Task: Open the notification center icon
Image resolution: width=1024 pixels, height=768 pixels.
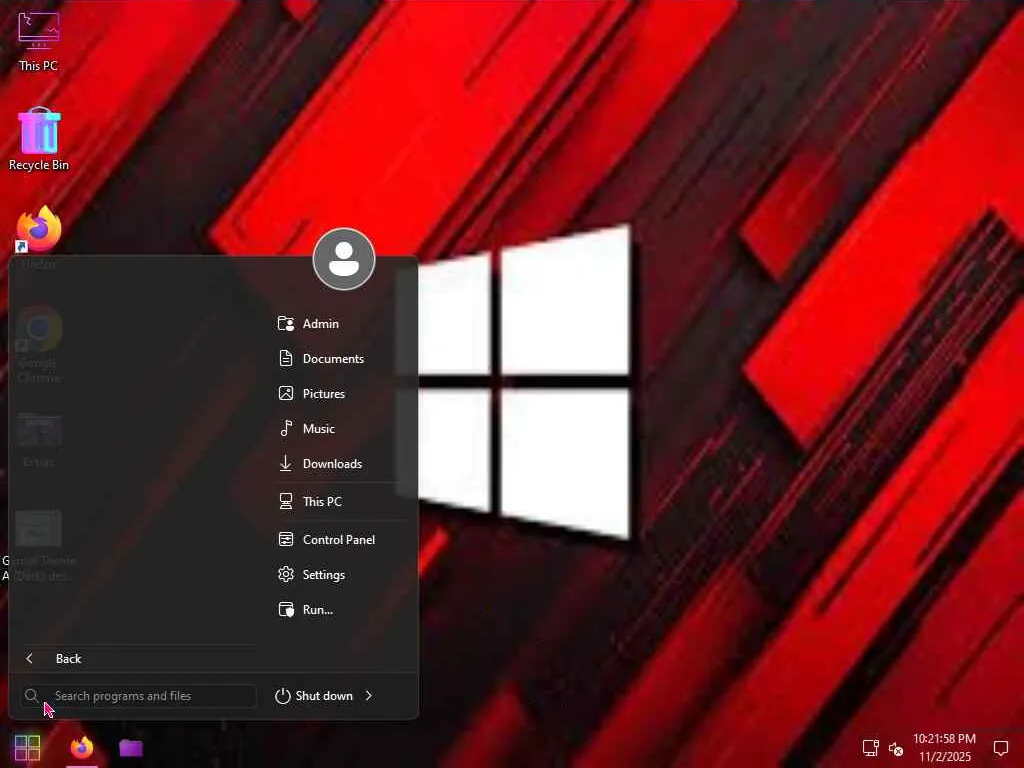Action: click(x=1000, y=748)
